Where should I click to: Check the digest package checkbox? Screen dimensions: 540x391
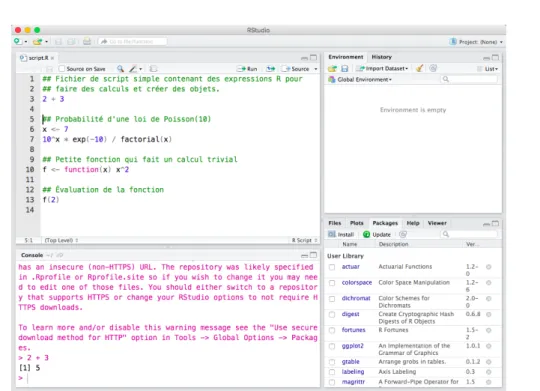[x=332, y=315]
